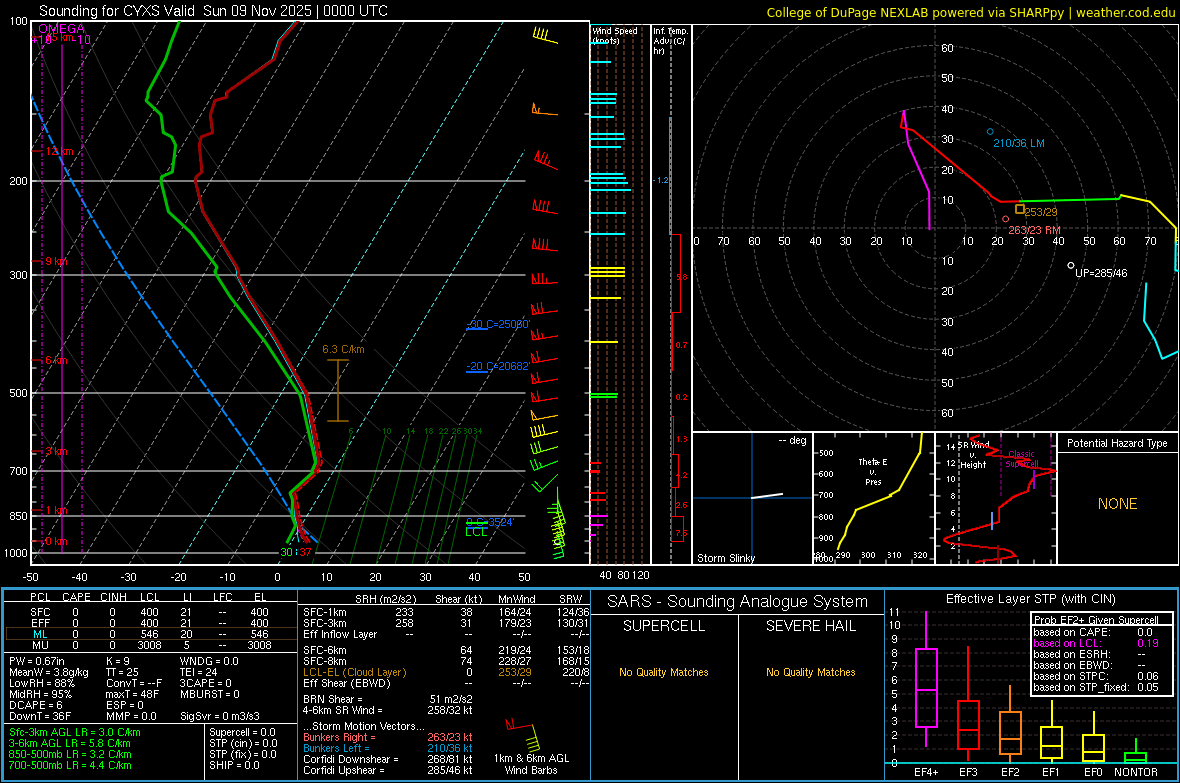Click the DCAPE = 6 value

click(x=36, y=705)
